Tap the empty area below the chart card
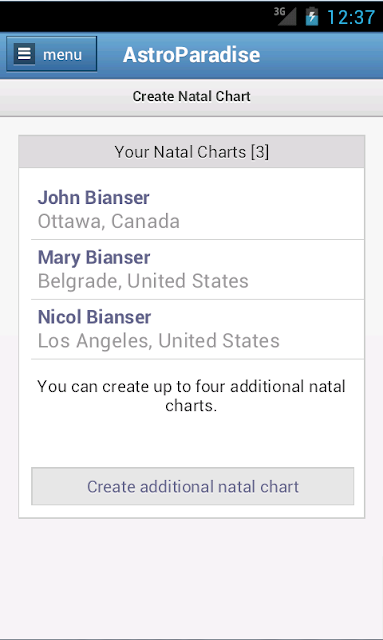 (192, 576)
